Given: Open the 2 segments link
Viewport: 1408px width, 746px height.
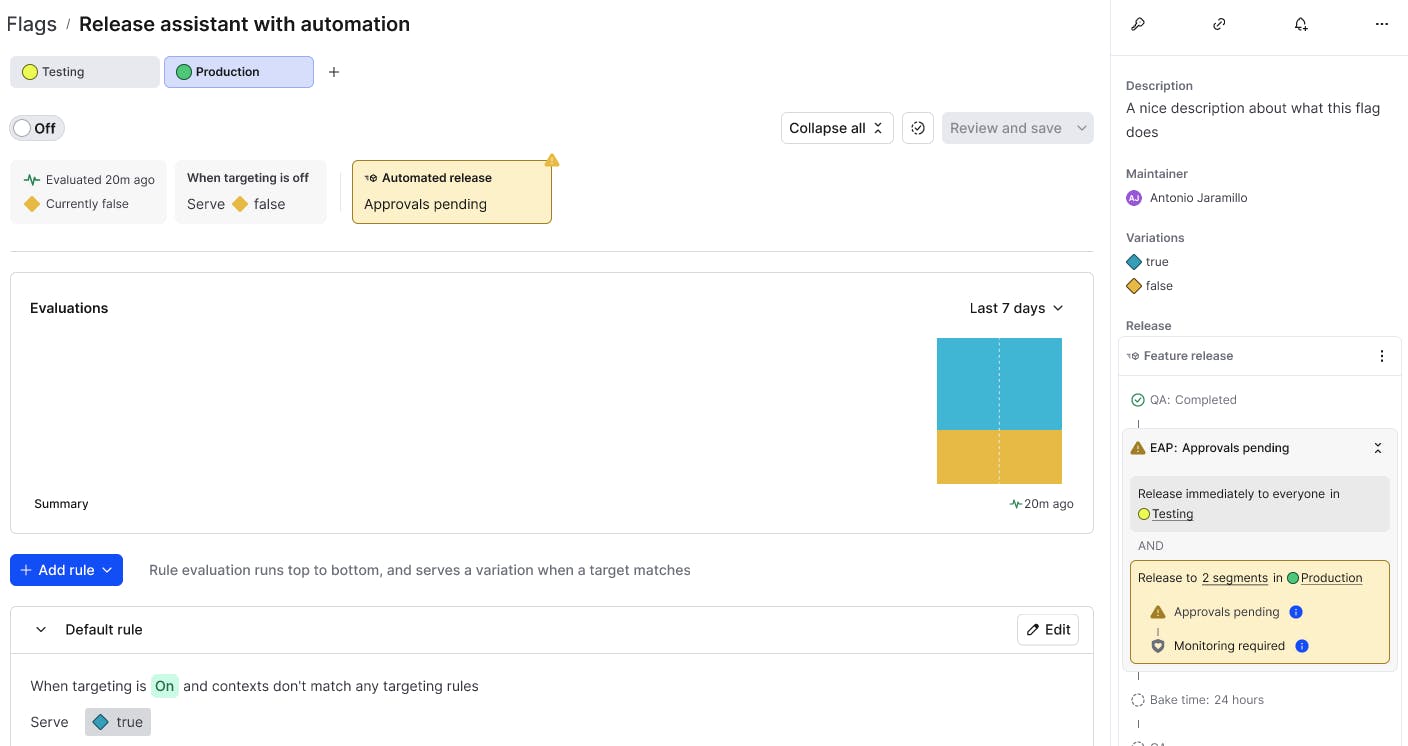Looking at the screenshot, I should (x=1234, y=578).
